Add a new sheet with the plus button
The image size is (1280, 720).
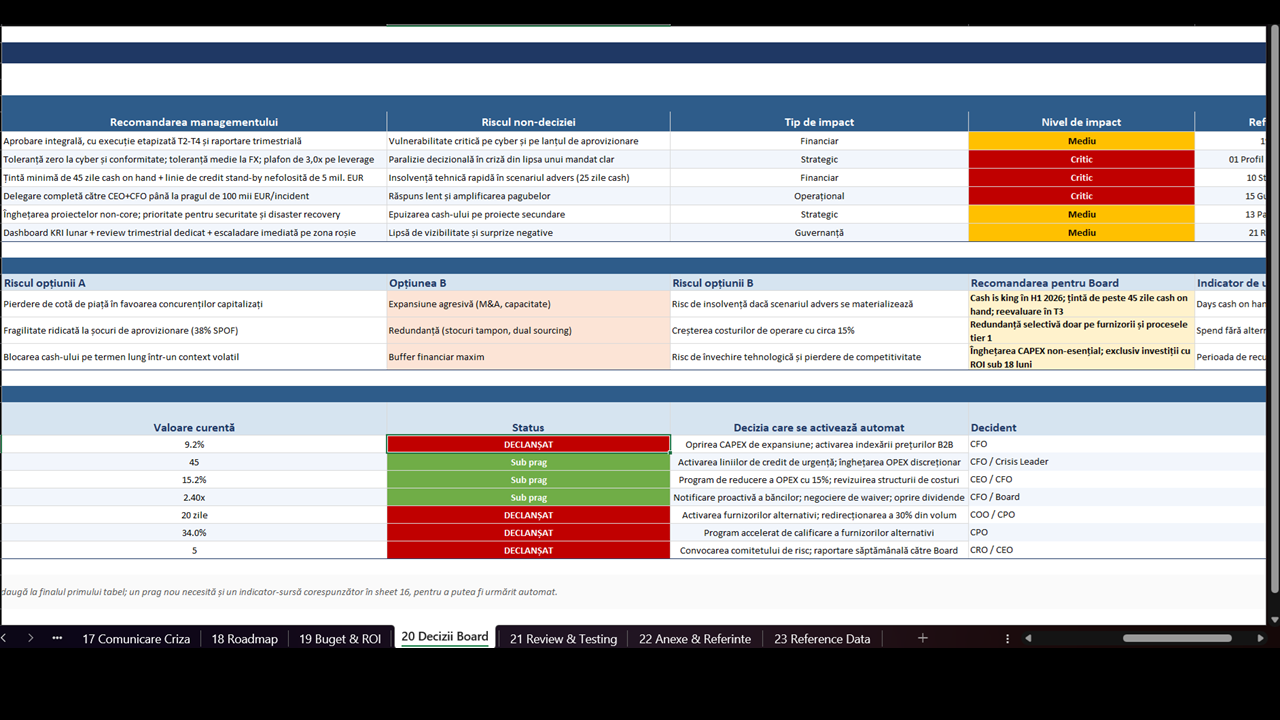click(x=922, y=638)
